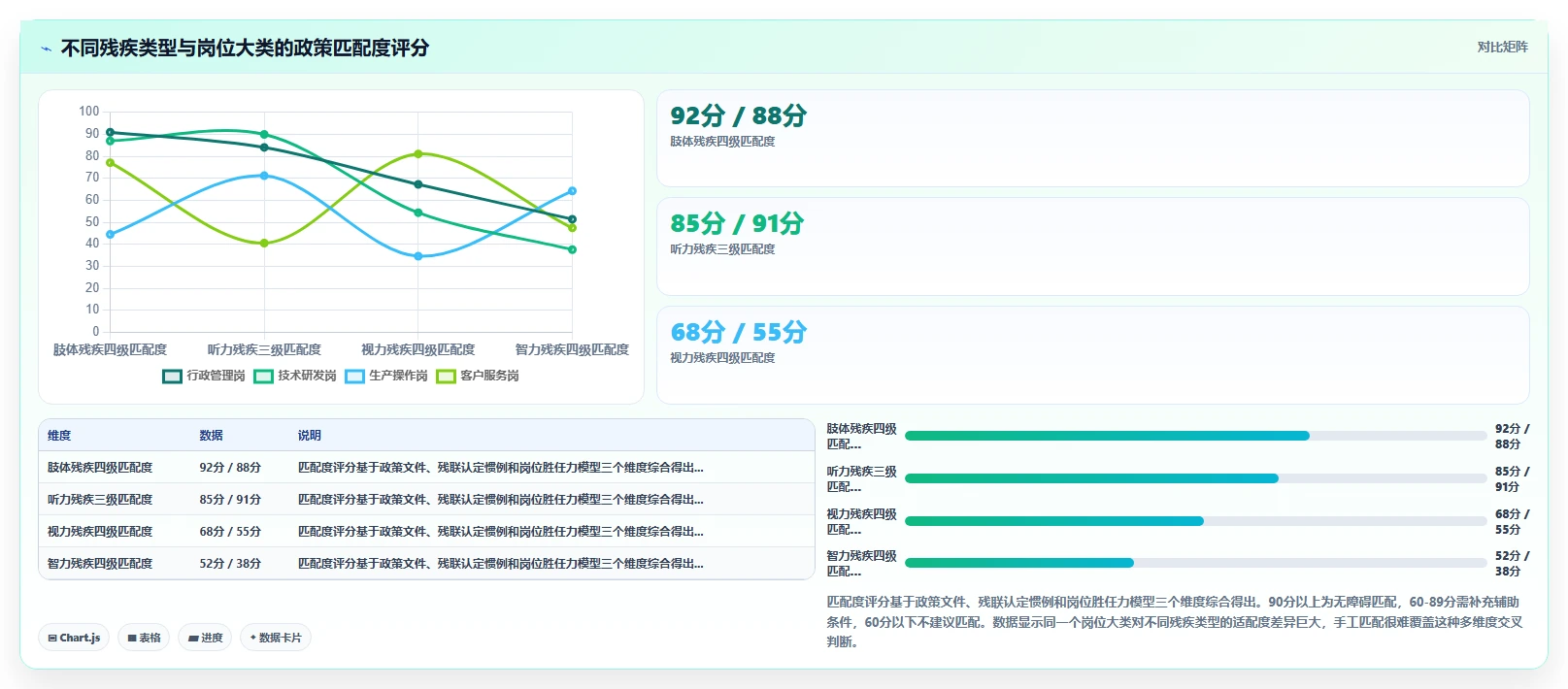
Task: Click the Chart.js tag chip
Action: tap(74, 638)
